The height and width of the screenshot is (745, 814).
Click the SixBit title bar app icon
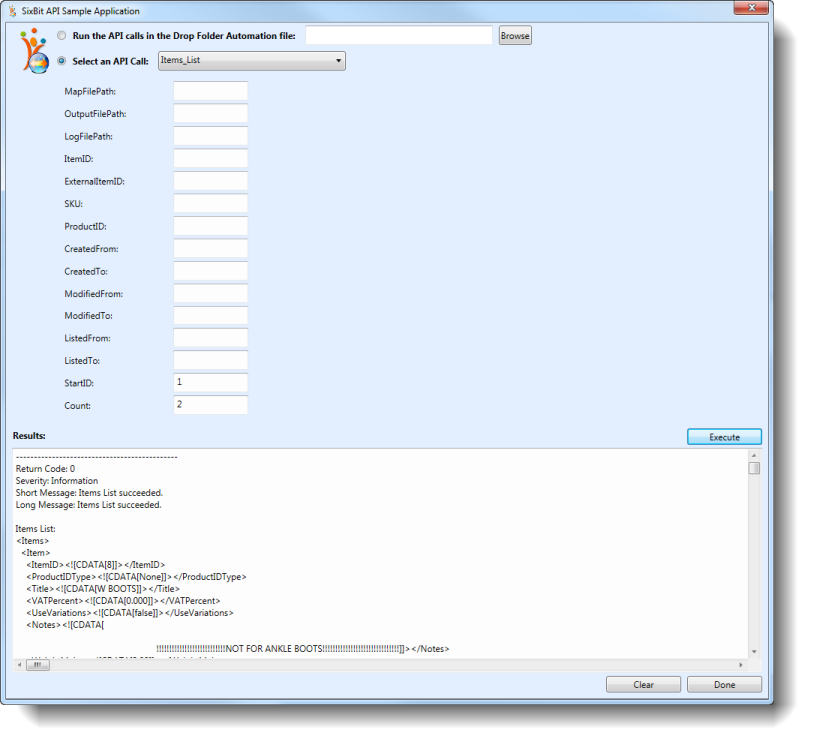12,11
